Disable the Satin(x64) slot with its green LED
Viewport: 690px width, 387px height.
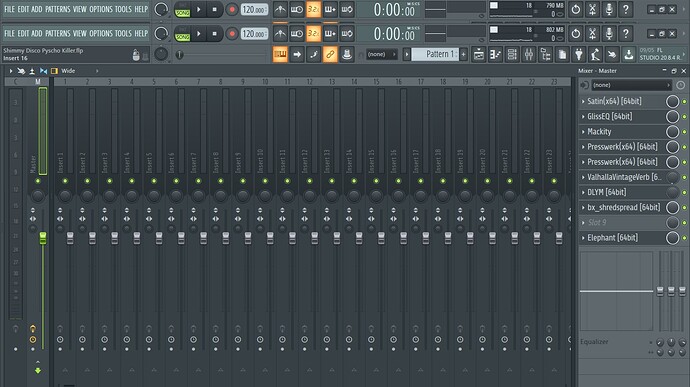coord(684,102)
